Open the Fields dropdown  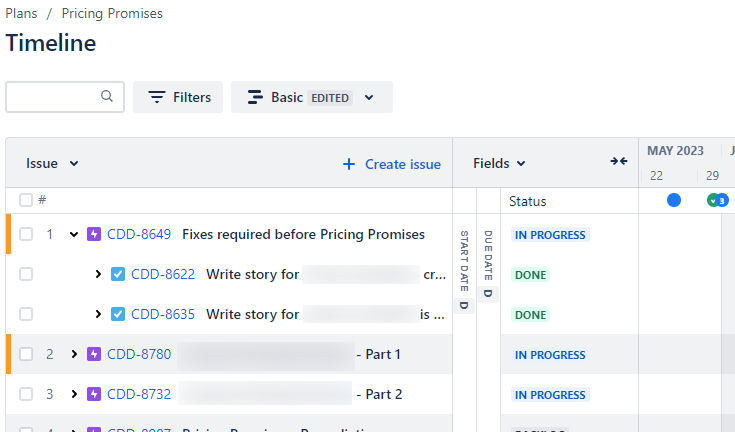(499, 163)
